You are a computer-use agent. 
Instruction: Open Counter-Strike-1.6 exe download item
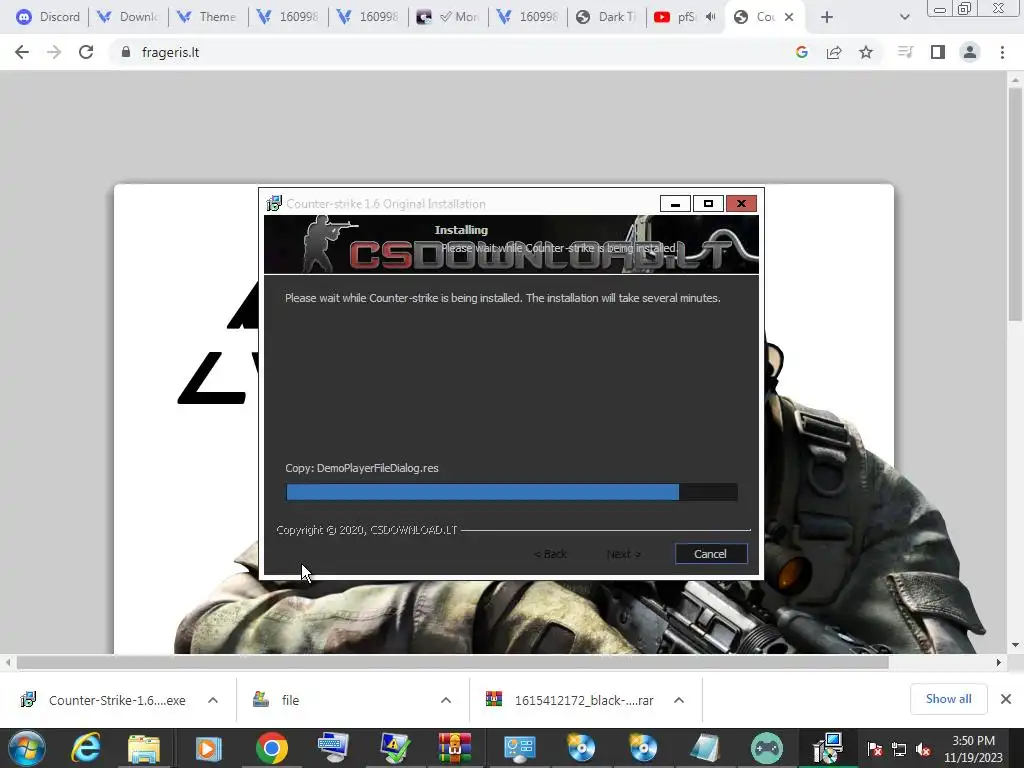[104, 700]
